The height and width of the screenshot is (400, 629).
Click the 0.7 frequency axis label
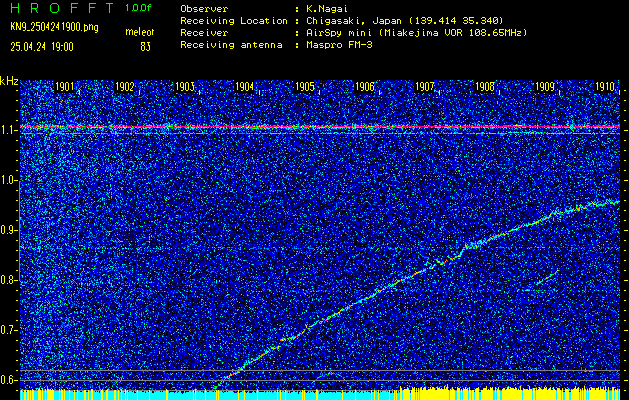click(x=7, y=330)
